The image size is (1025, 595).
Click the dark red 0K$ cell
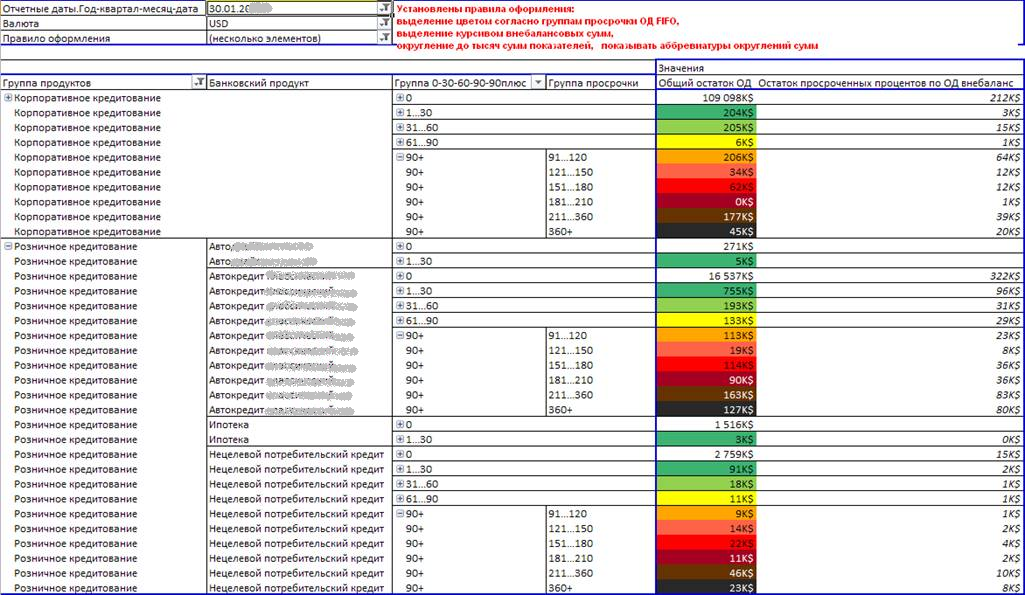pos(705,202)
